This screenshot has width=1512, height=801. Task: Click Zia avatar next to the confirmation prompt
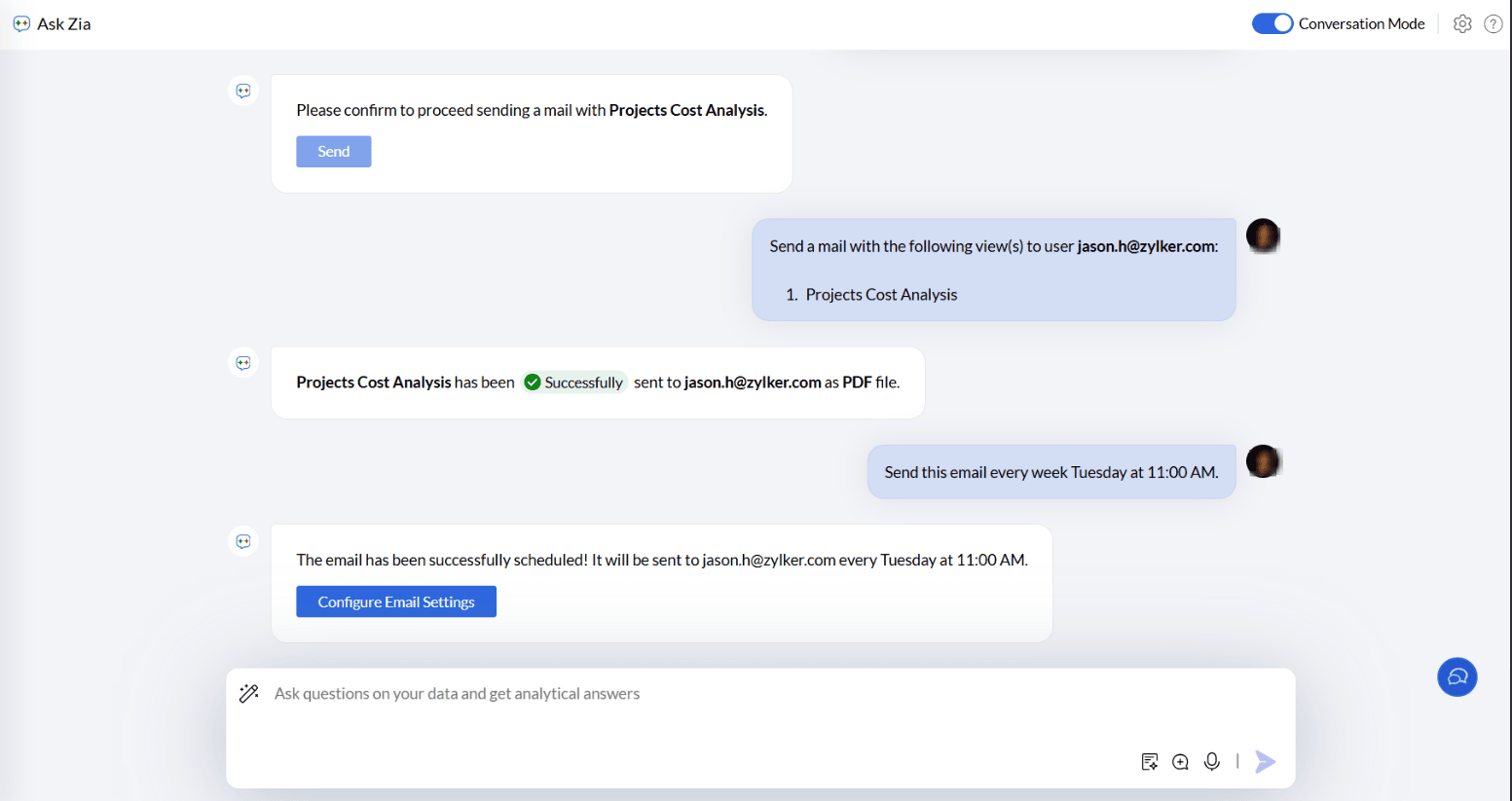(x=243, y=91)
